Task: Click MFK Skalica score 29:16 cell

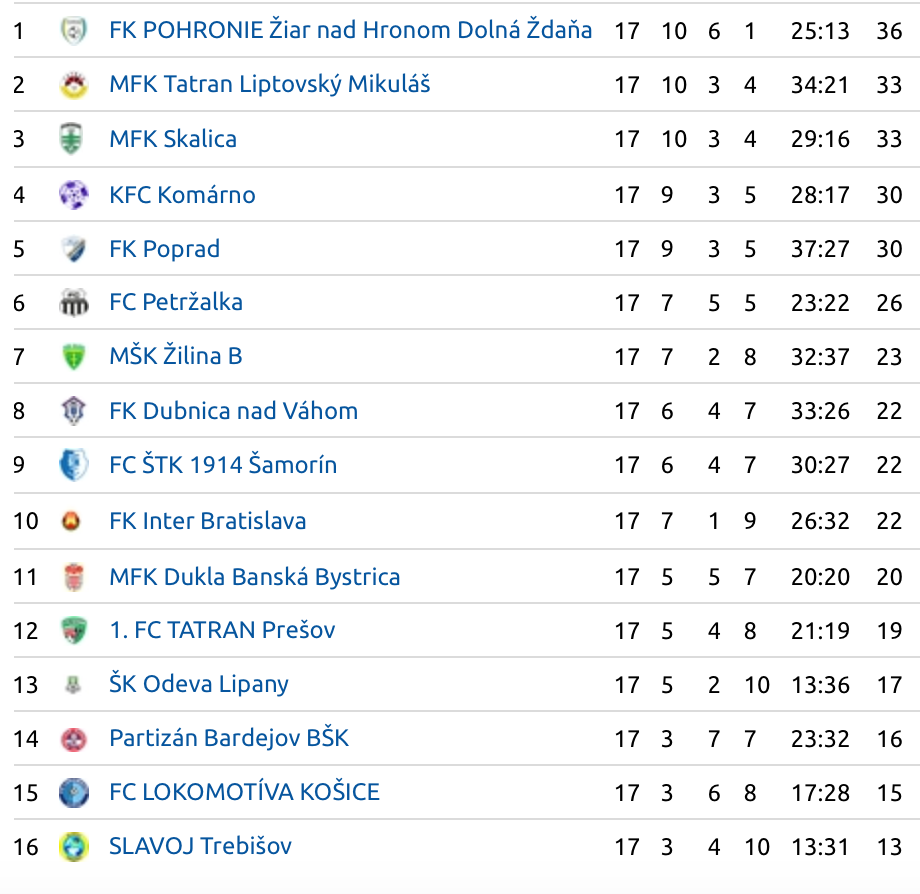Action: tap(820, 139)
